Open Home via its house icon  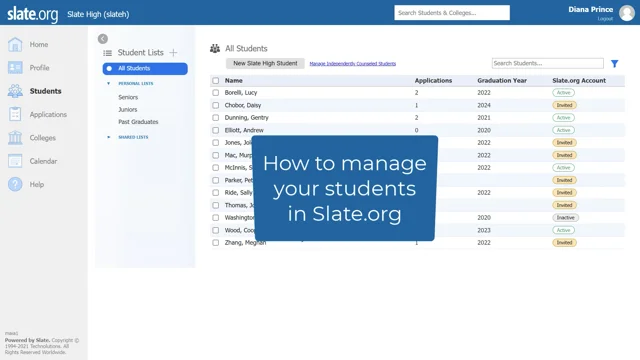point(15,44)
